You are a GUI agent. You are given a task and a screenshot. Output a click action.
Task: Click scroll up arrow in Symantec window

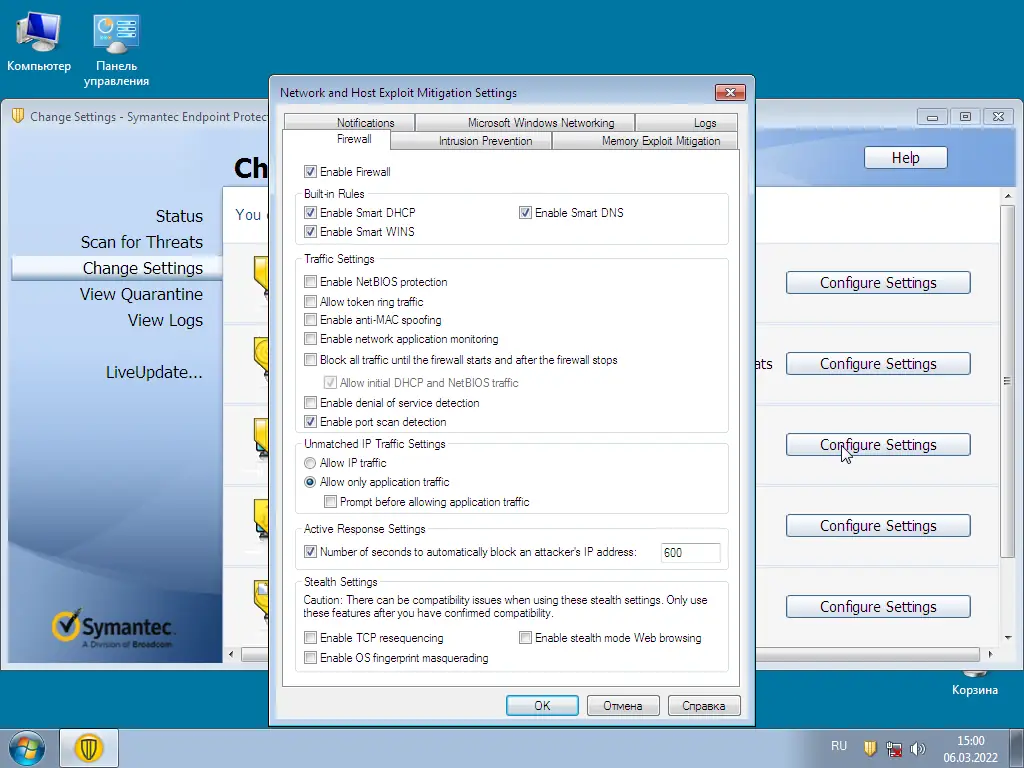(1008, 196)
